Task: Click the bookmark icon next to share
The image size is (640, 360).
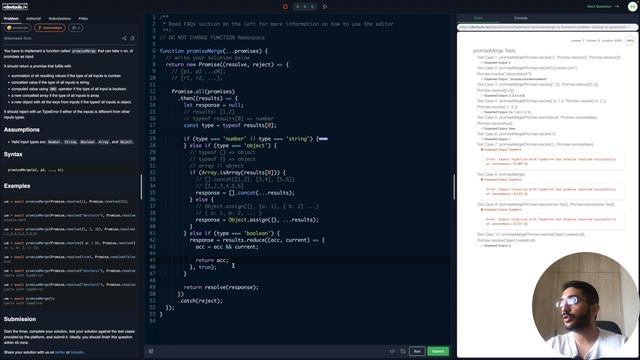Action: (x=132, y=38)
